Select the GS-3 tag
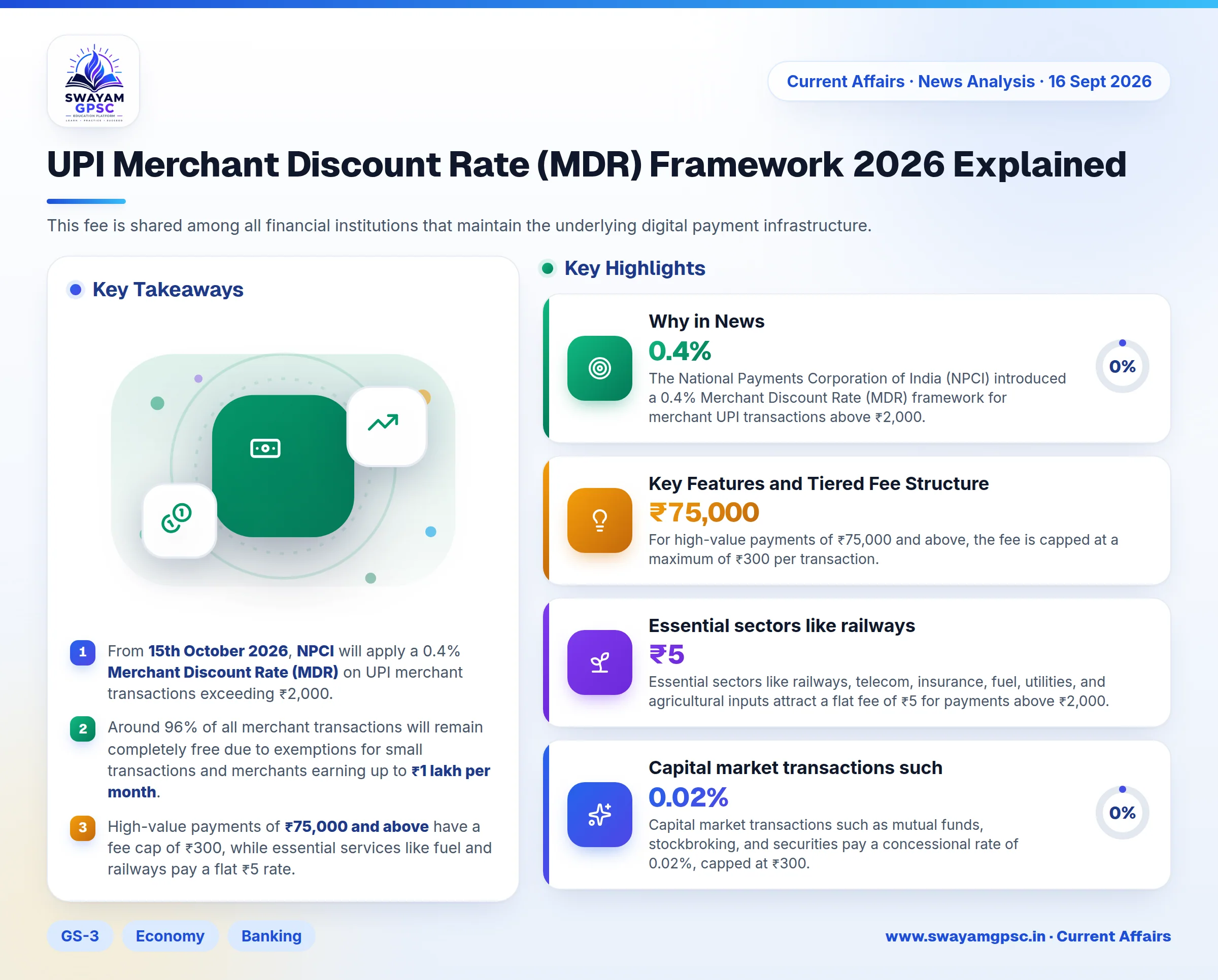 [x=80, y=935]
